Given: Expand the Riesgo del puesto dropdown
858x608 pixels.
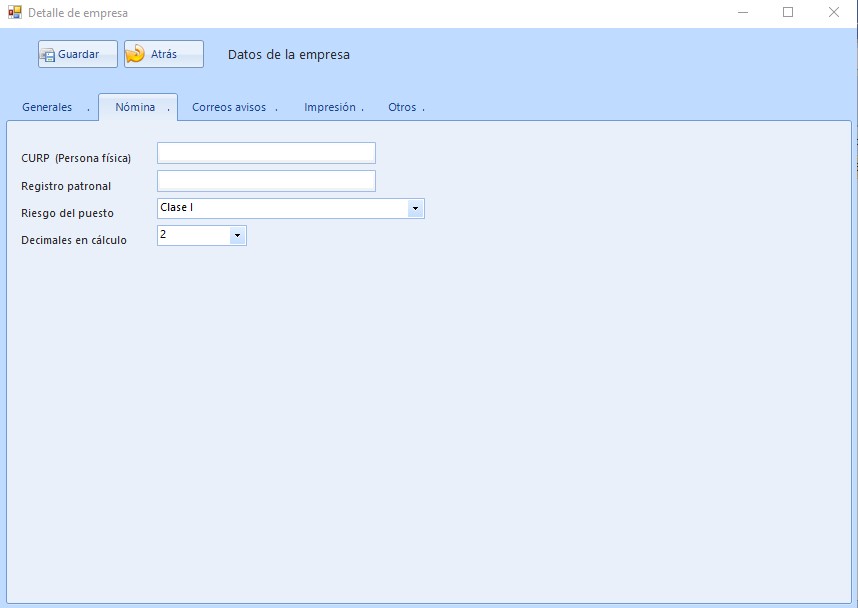Looking at the screenshot, I should (x=415, y=209).
